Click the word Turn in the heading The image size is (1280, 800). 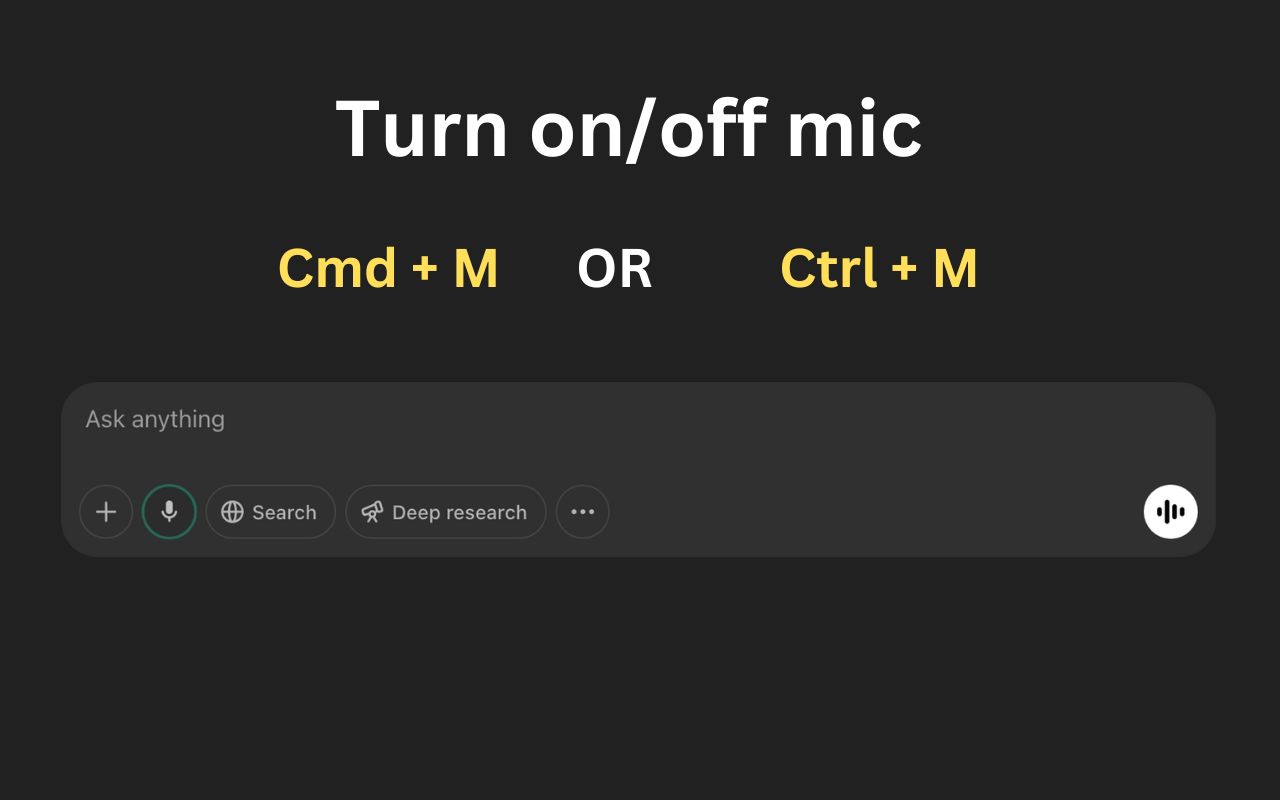coord(422,130)
